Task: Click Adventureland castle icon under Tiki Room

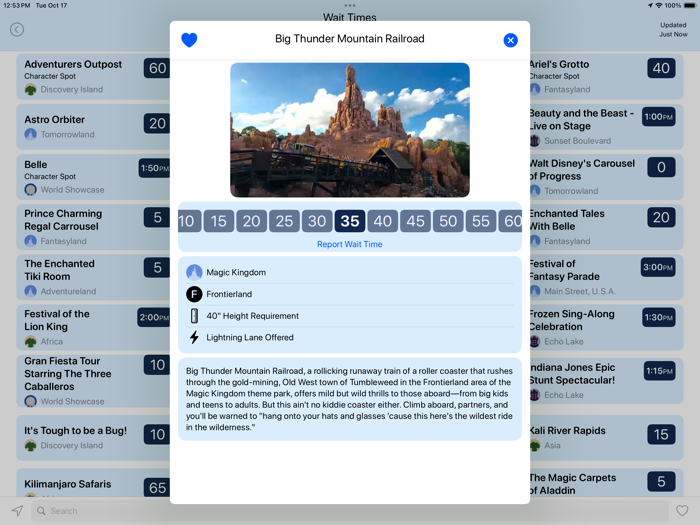Action: pyautogui.click(x=30, y=291)
